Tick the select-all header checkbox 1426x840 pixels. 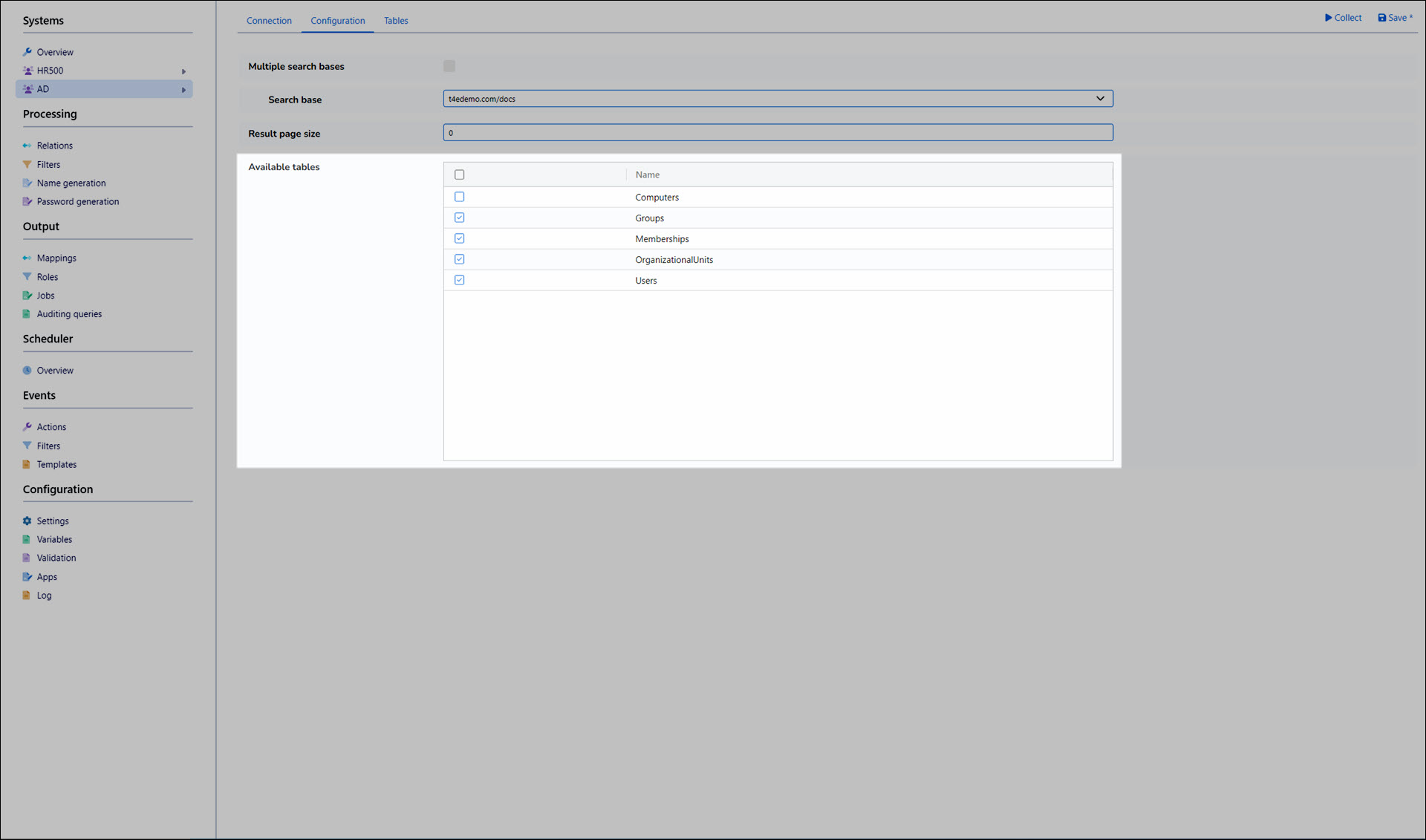tap(459, 175)
